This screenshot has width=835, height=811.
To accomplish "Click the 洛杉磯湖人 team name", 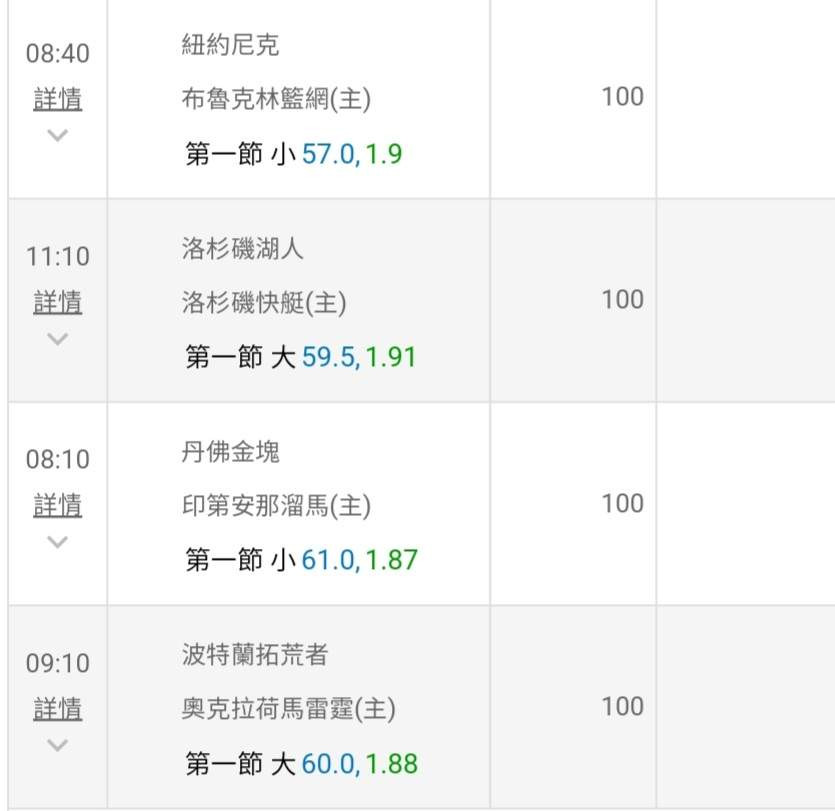I will pos(242,248).
